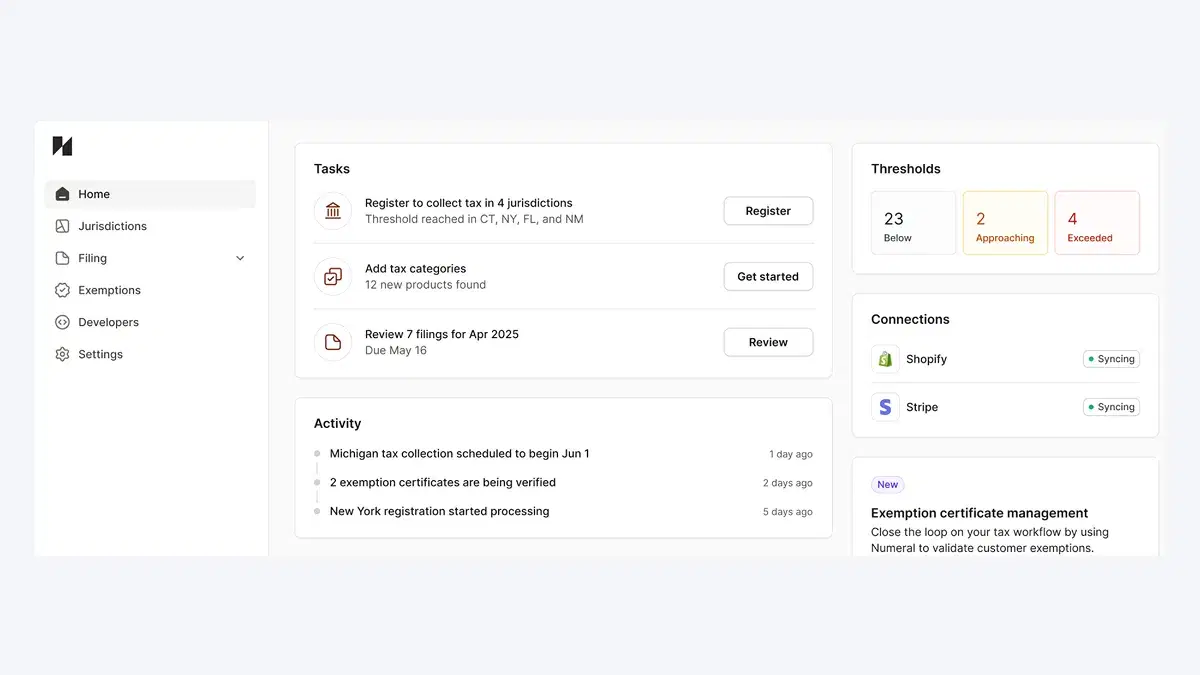Click the 'Tasks' panel heading
This screenshot has width=1200, height=675.
tap(332, 169)
